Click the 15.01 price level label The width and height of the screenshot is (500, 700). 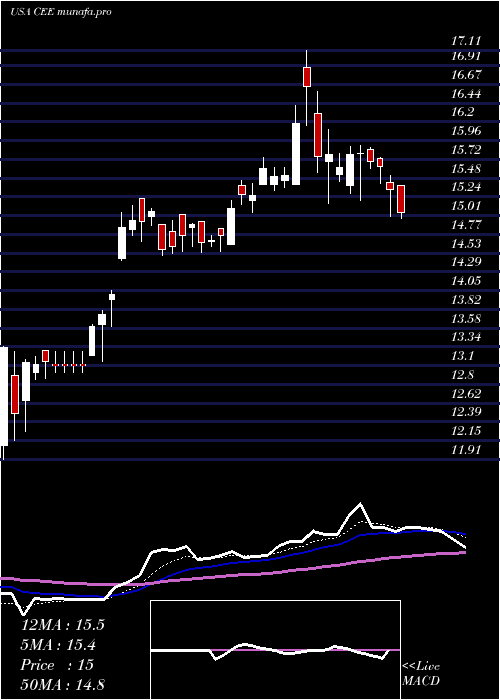point(466,206)
